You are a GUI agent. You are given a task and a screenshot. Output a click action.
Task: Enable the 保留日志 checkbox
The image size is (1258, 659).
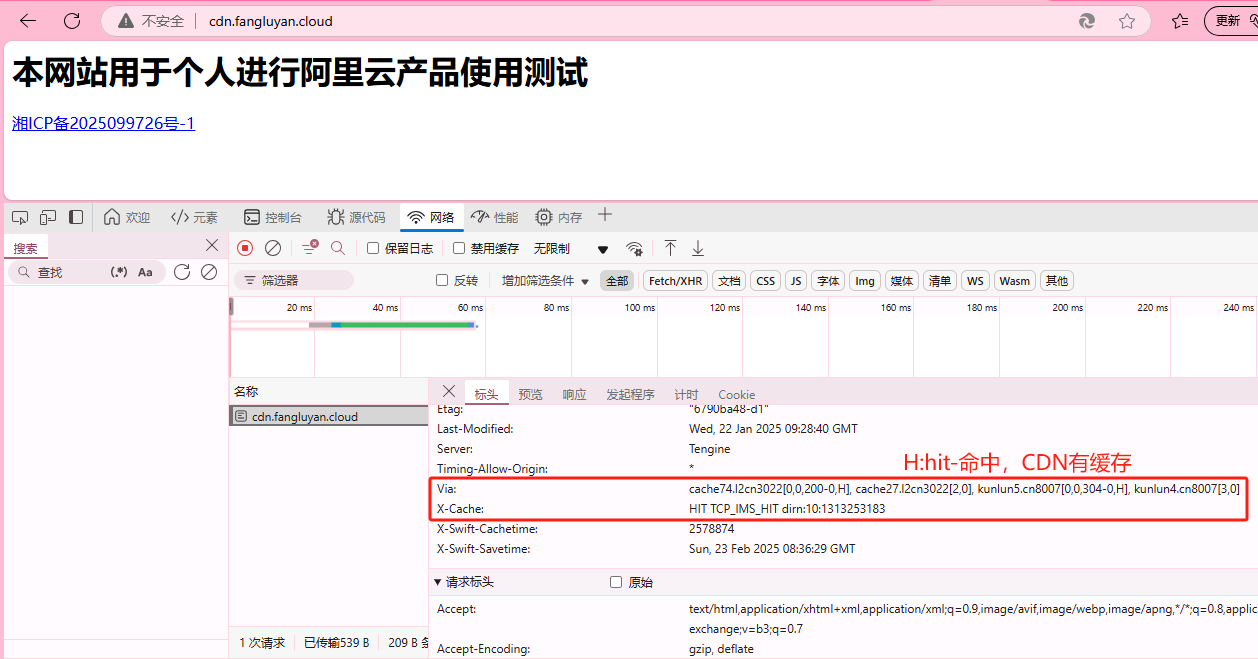(x=373, y=248)
